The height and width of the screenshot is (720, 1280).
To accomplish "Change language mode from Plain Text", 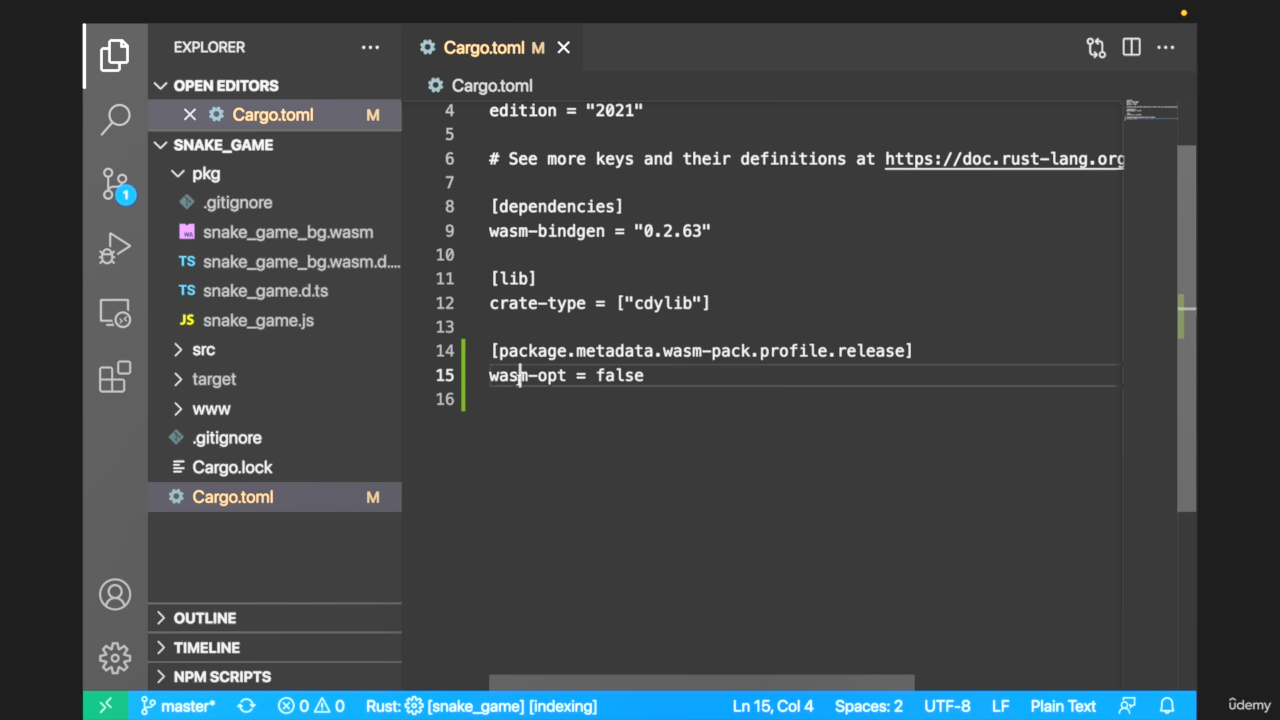I will tap(1062, 706).
